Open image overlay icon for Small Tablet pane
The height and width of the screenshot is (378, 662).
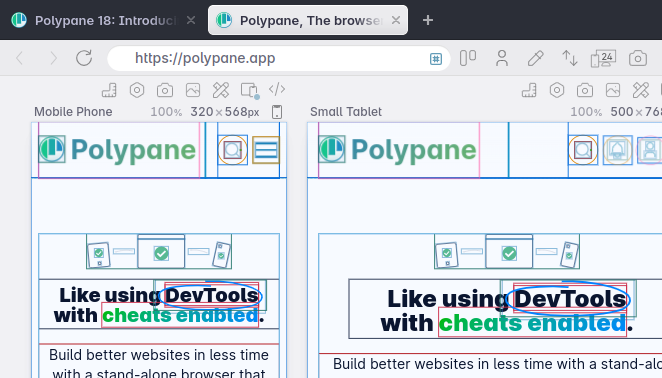(x=613, y=90)
